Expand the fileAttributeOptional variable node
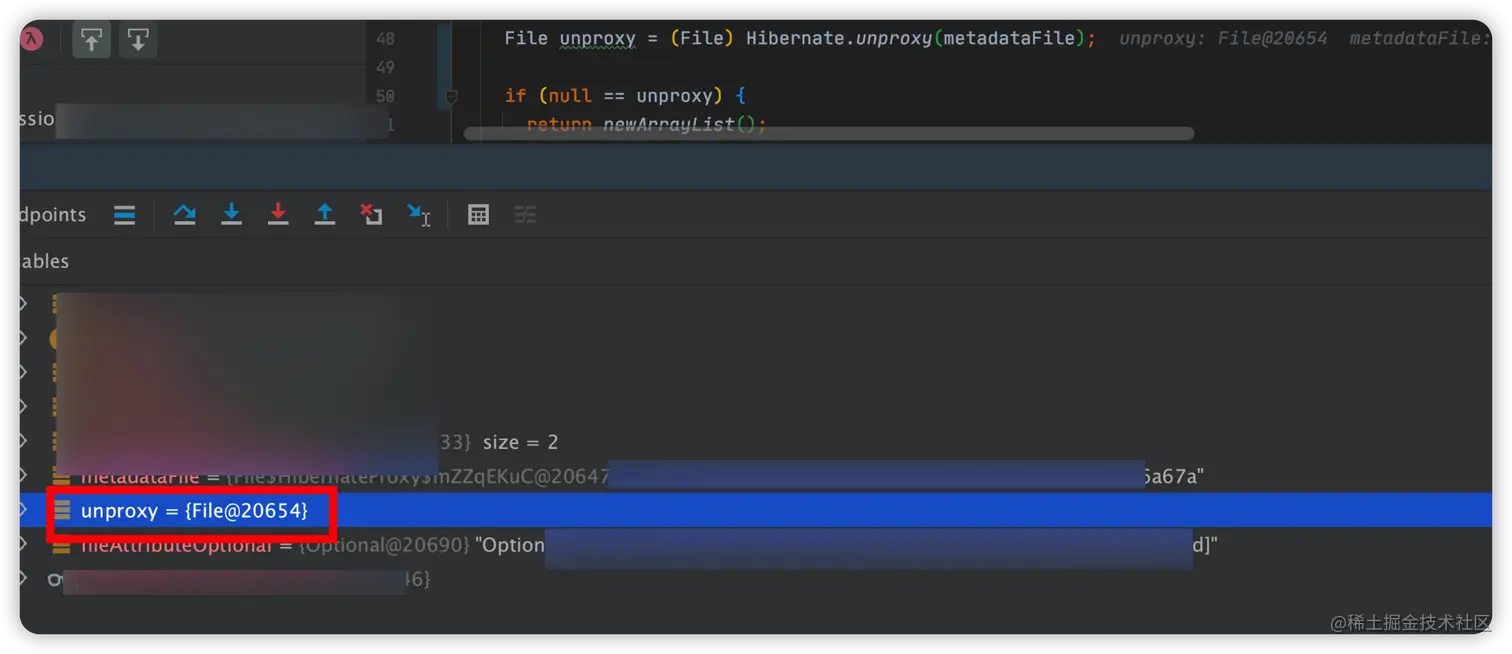Viewport: 1512px width, 654px height. (24, 545)
